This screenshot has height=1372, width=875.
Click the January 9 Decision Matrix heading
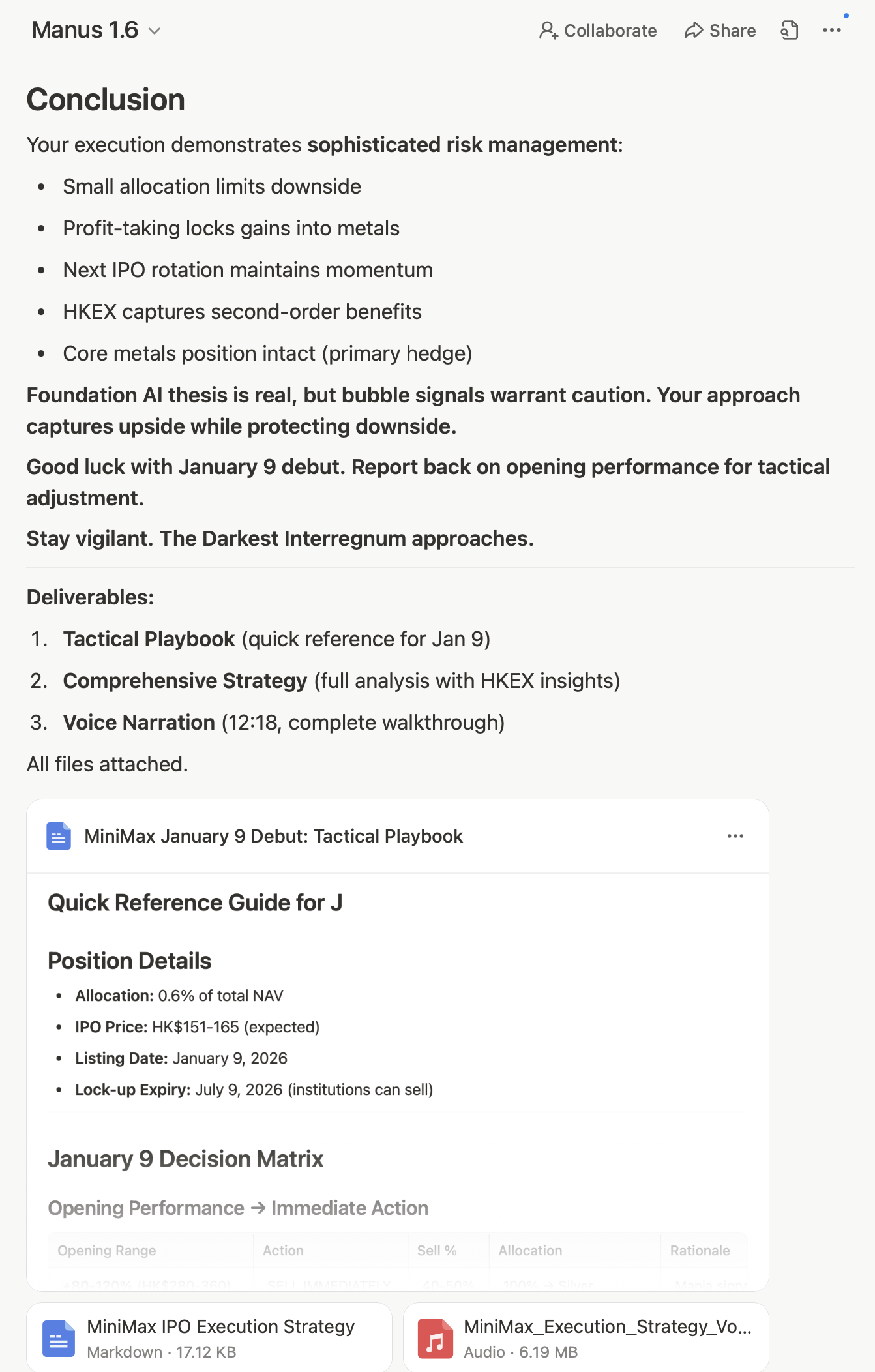tap(186, 1159)
